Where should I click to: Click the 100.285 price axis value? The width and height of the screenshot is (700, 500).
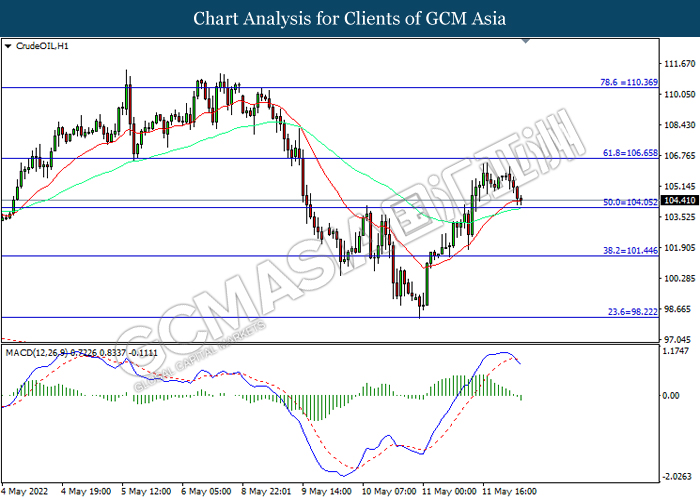pyautogui.click(x=680, y=279)
